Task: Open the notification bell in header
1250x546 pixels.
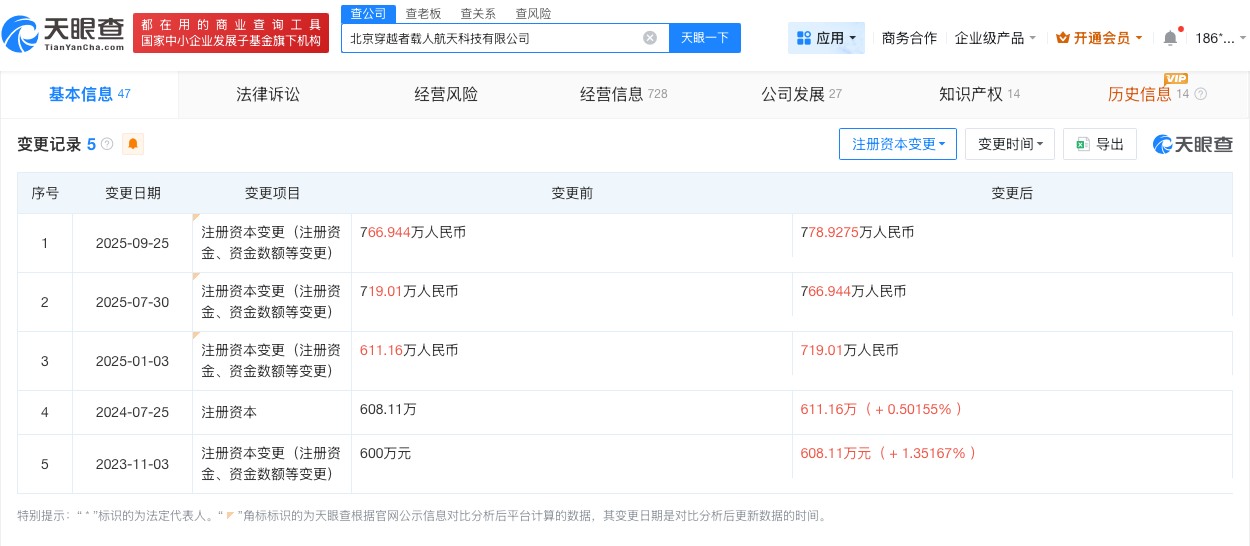Action: click(x=1170, y=38)
